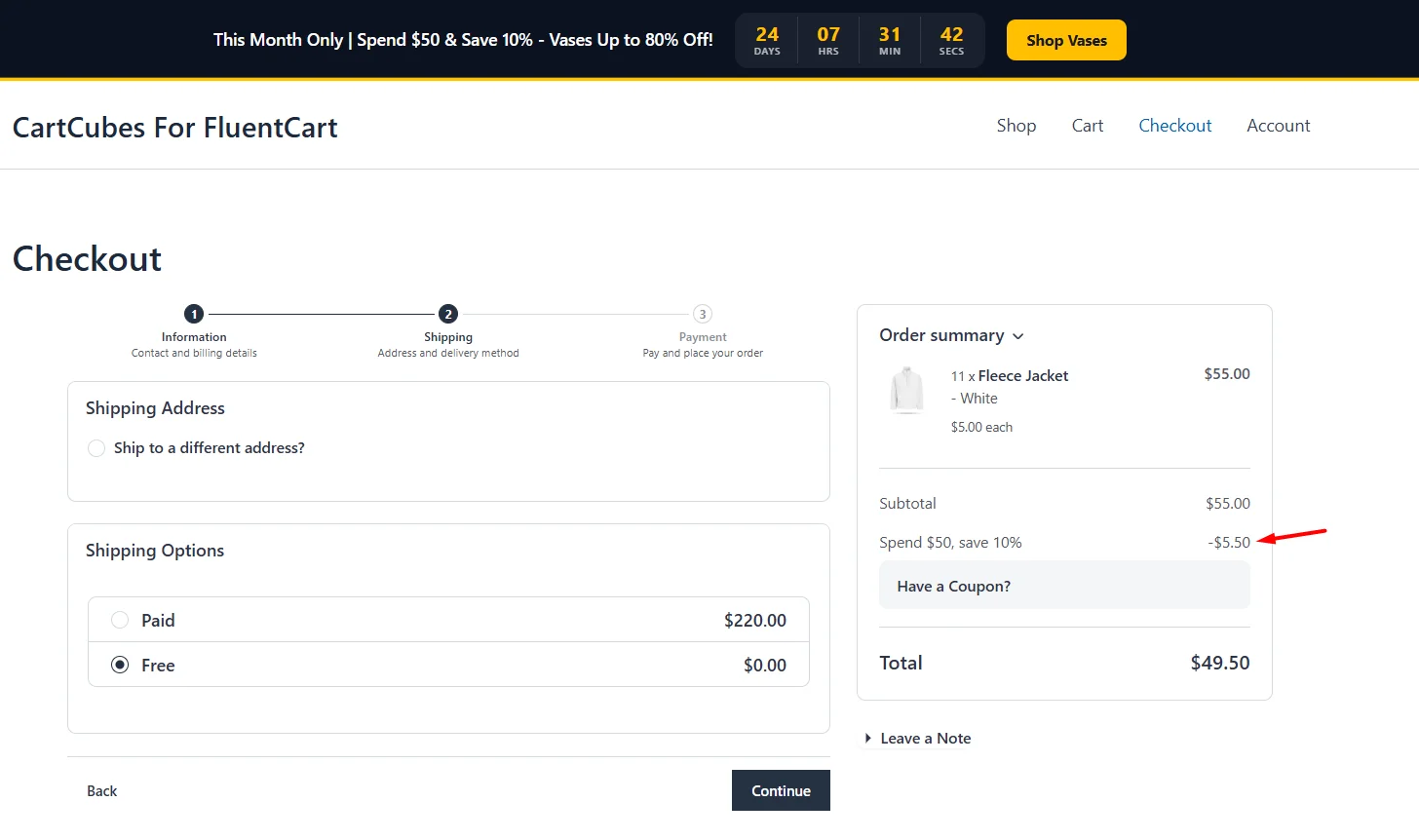Open the Shop menu item
This screenshot has width=1419, height=840.
(1016, 126)
